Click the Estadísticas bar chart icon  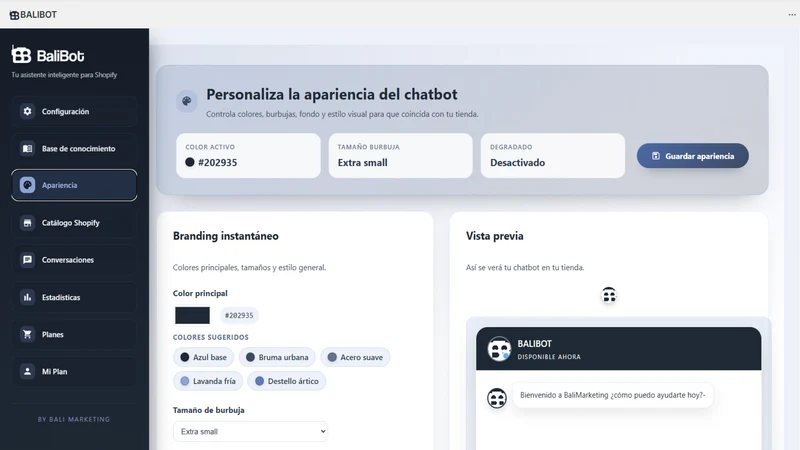coord(28,297)
